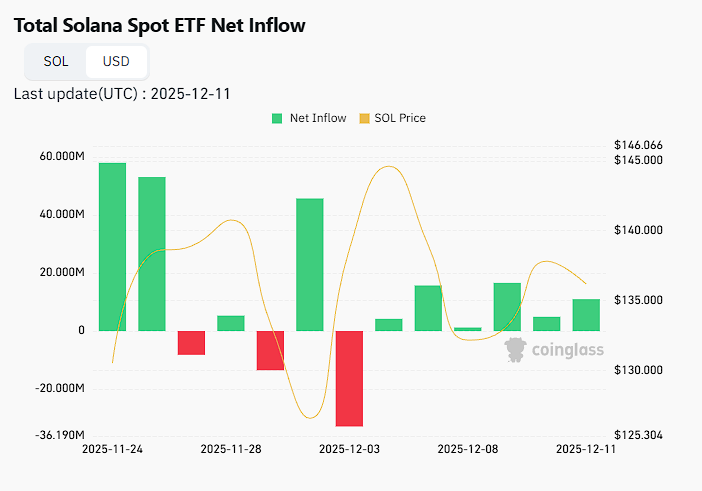Screen dimensions: 702x491
Task: Click the tall green bar near 2025-12-03
Action: pyautogui.click(x=309, y=264)
